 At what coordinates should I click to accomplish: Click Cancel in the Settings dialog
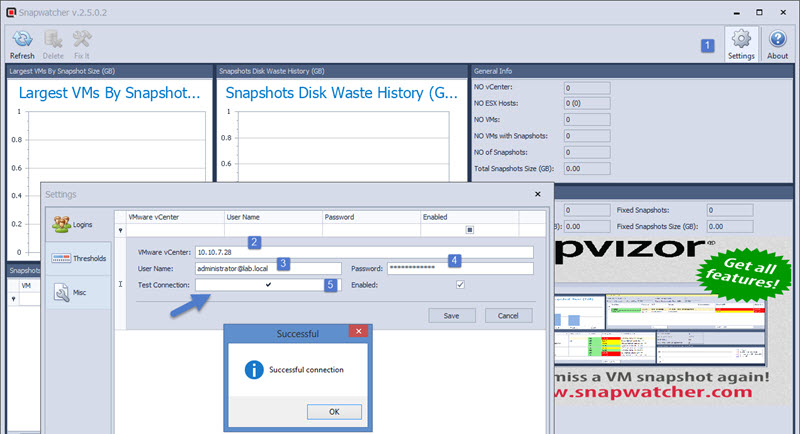point(508,316)
